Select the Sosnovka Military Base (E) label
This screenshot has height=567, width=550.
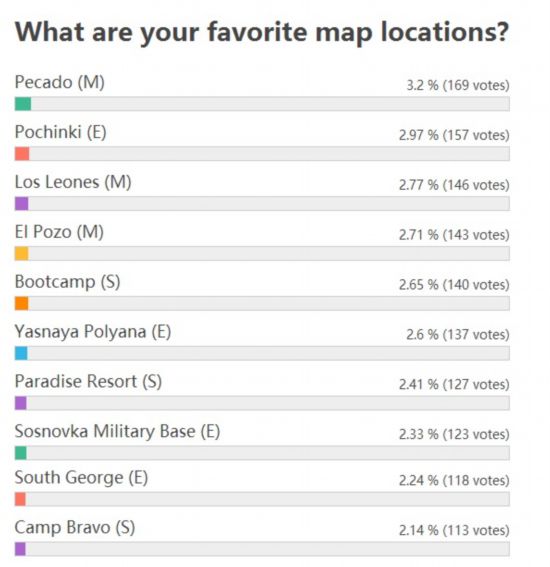(118, 432)
